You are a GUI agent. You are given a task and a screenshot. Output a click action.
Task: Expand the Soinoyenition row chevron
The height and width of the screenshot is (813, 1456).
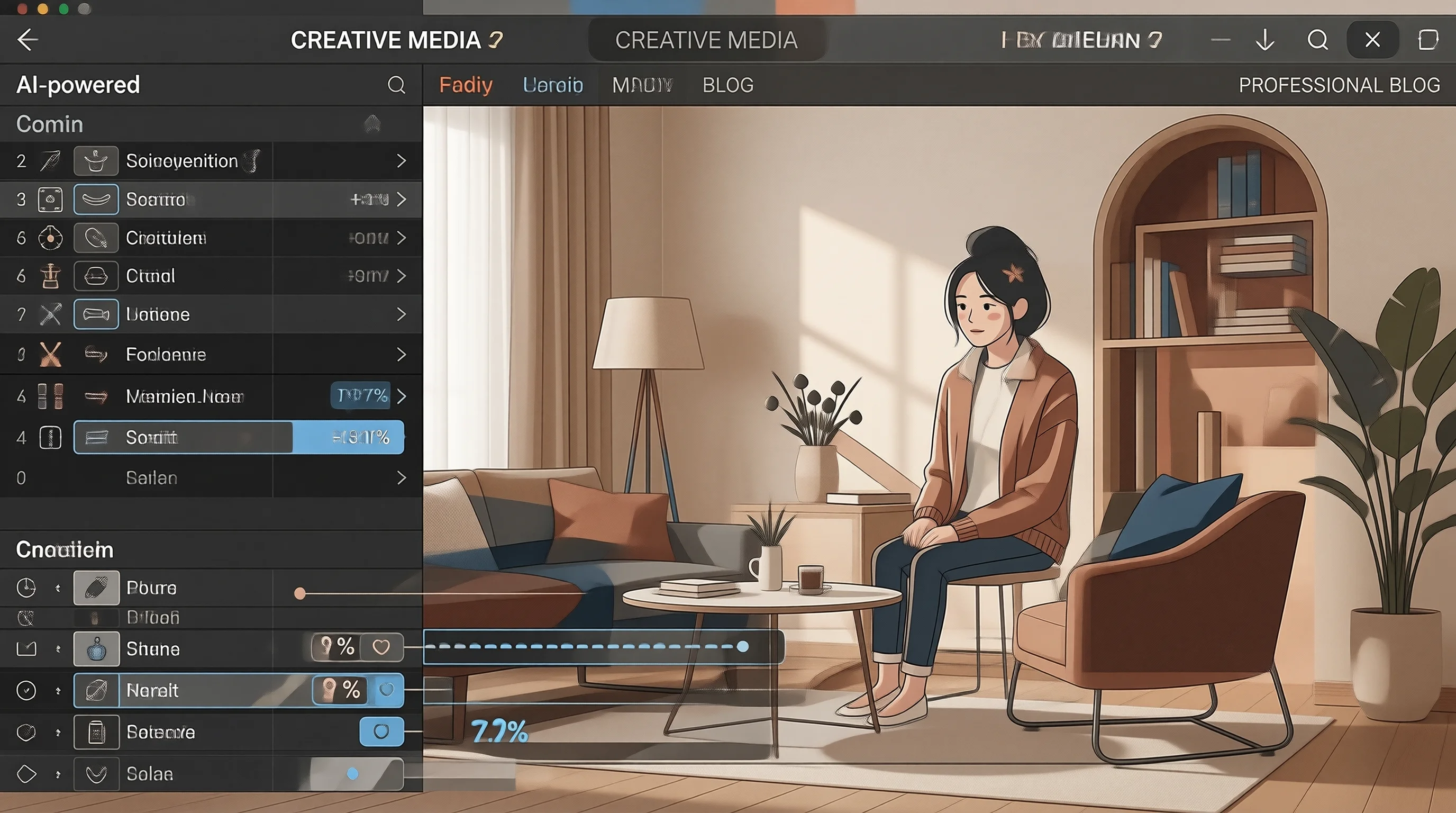[x=402, y=161]
